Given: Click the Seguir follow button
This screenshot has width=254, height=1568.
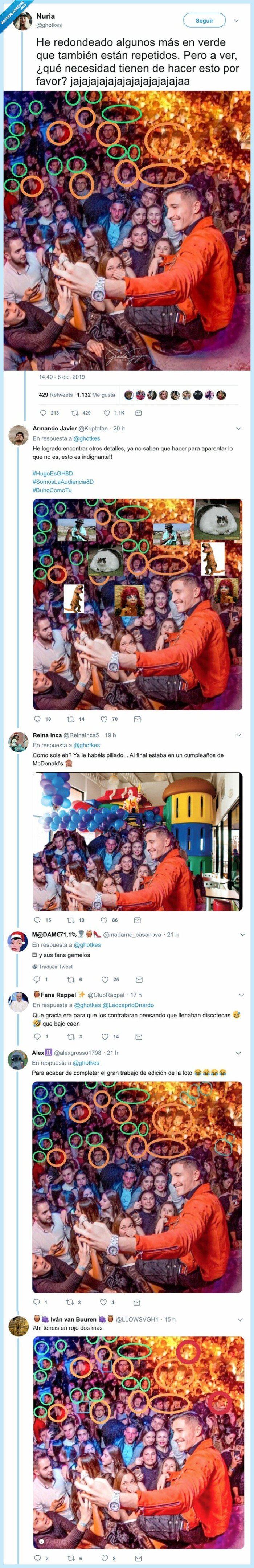Looking at the screenshot, I should point(204,21).
